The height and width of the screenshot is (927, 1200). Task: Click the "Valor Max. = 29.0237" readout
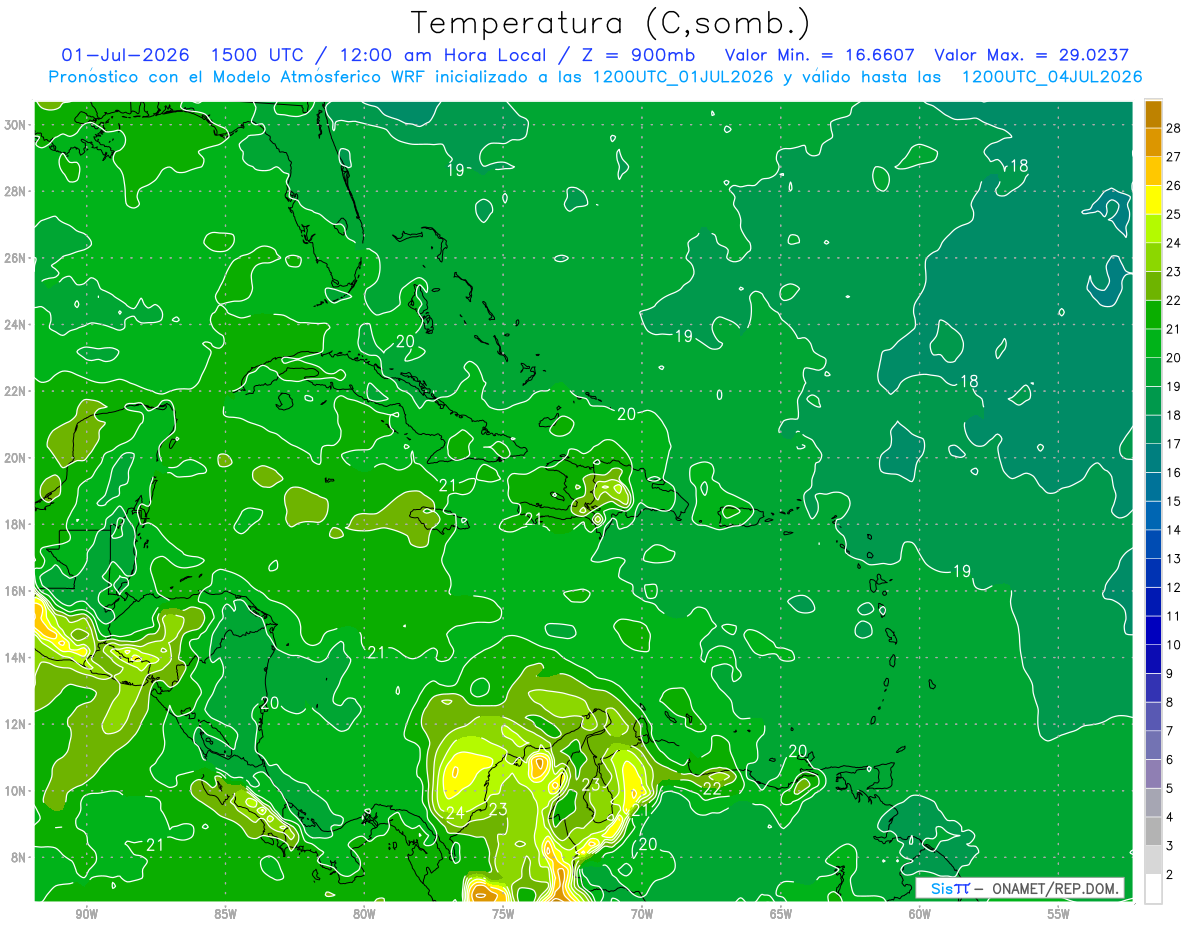coord(1031,55)
